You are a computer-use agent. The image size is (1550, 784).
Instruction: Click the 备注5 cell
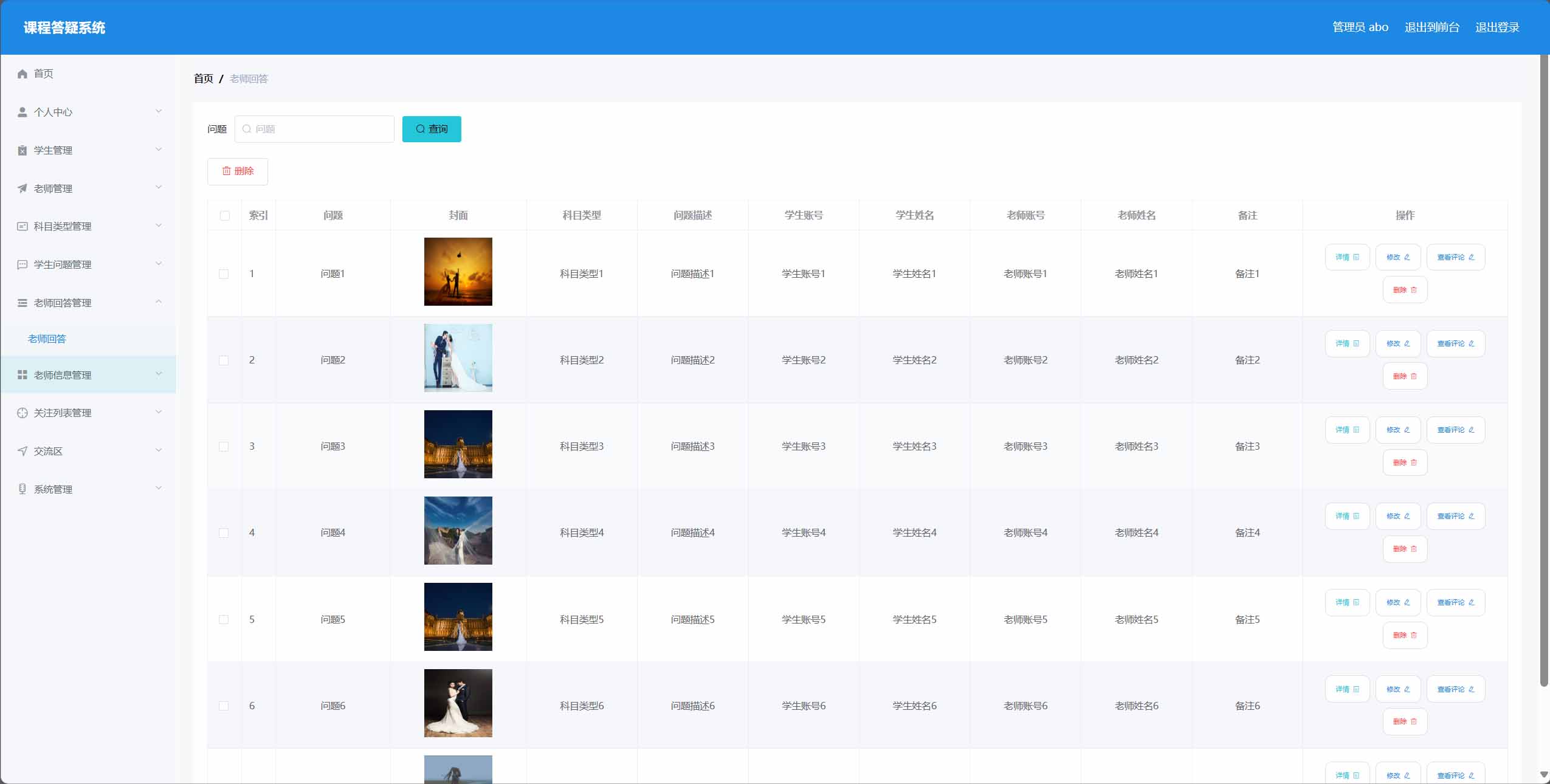click(x=1247, y=620)
